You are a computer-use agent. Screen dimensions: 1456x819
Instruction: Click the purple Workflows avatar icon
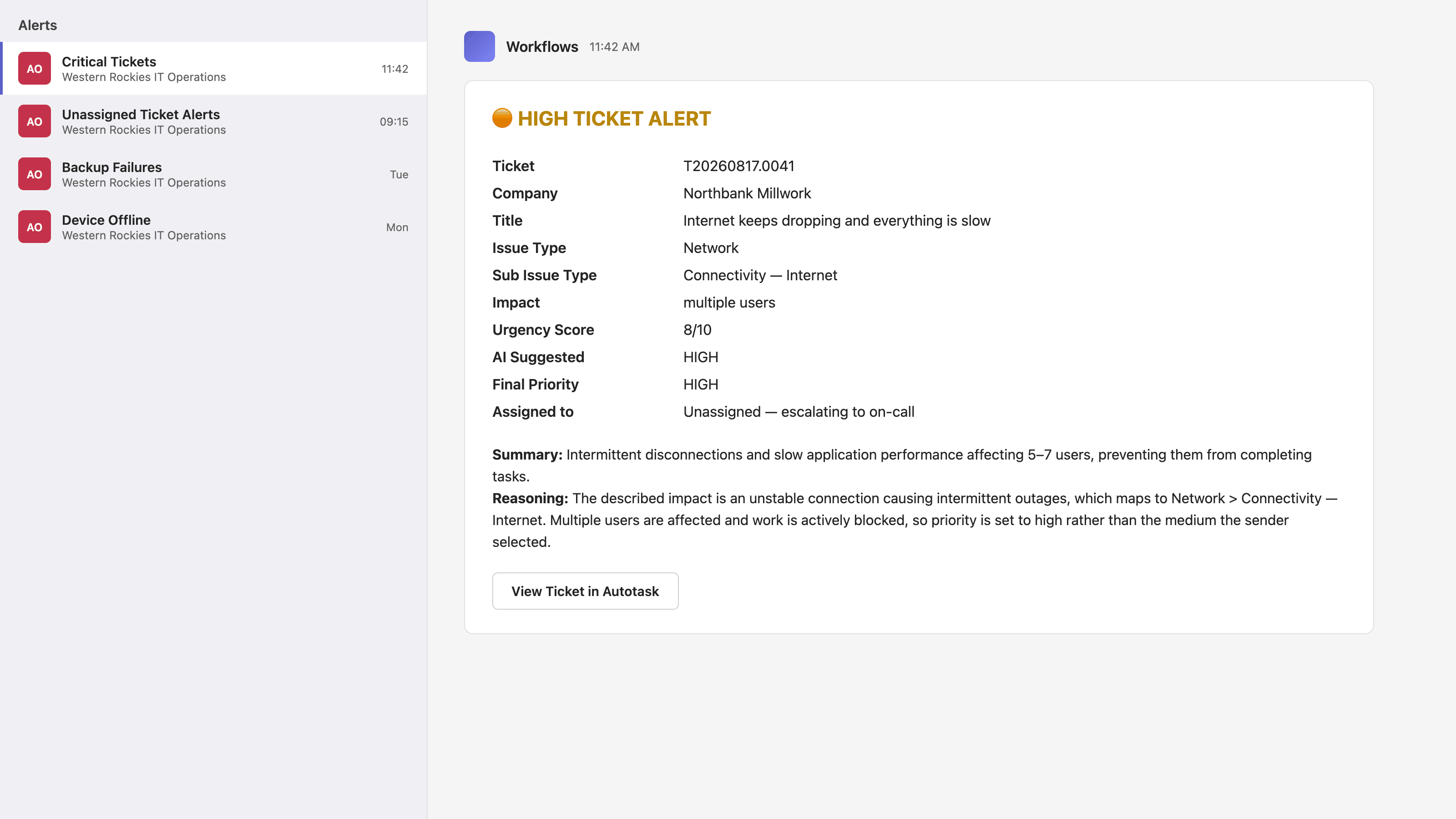click(479, 46)
